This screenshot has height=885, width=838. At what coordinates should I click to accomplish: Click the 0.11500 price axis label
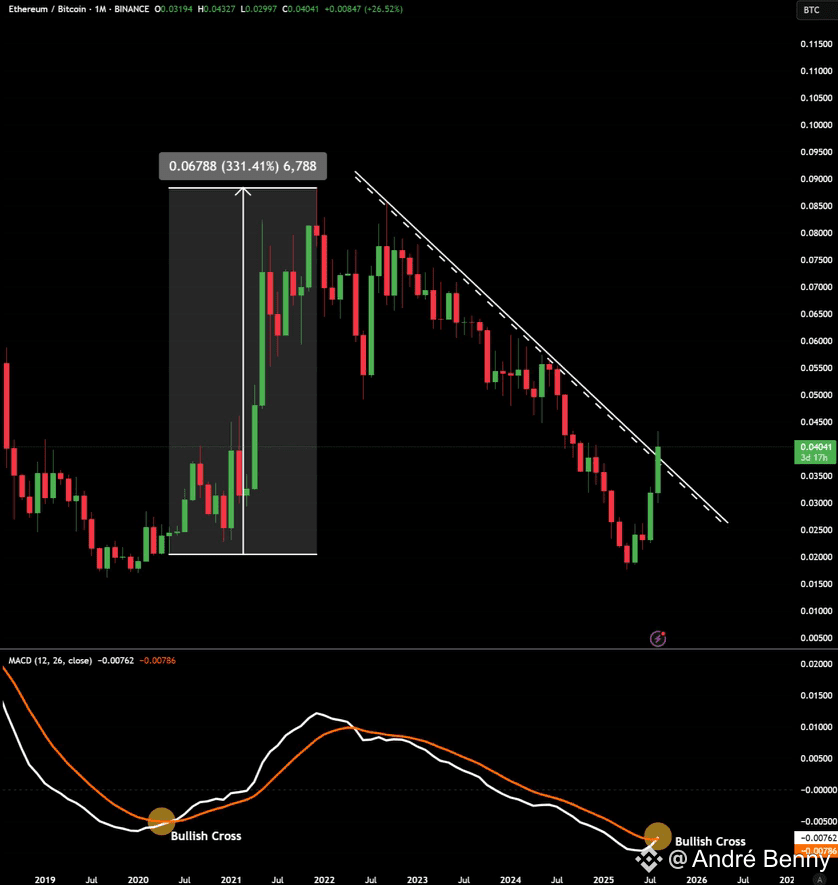(816, 44)
